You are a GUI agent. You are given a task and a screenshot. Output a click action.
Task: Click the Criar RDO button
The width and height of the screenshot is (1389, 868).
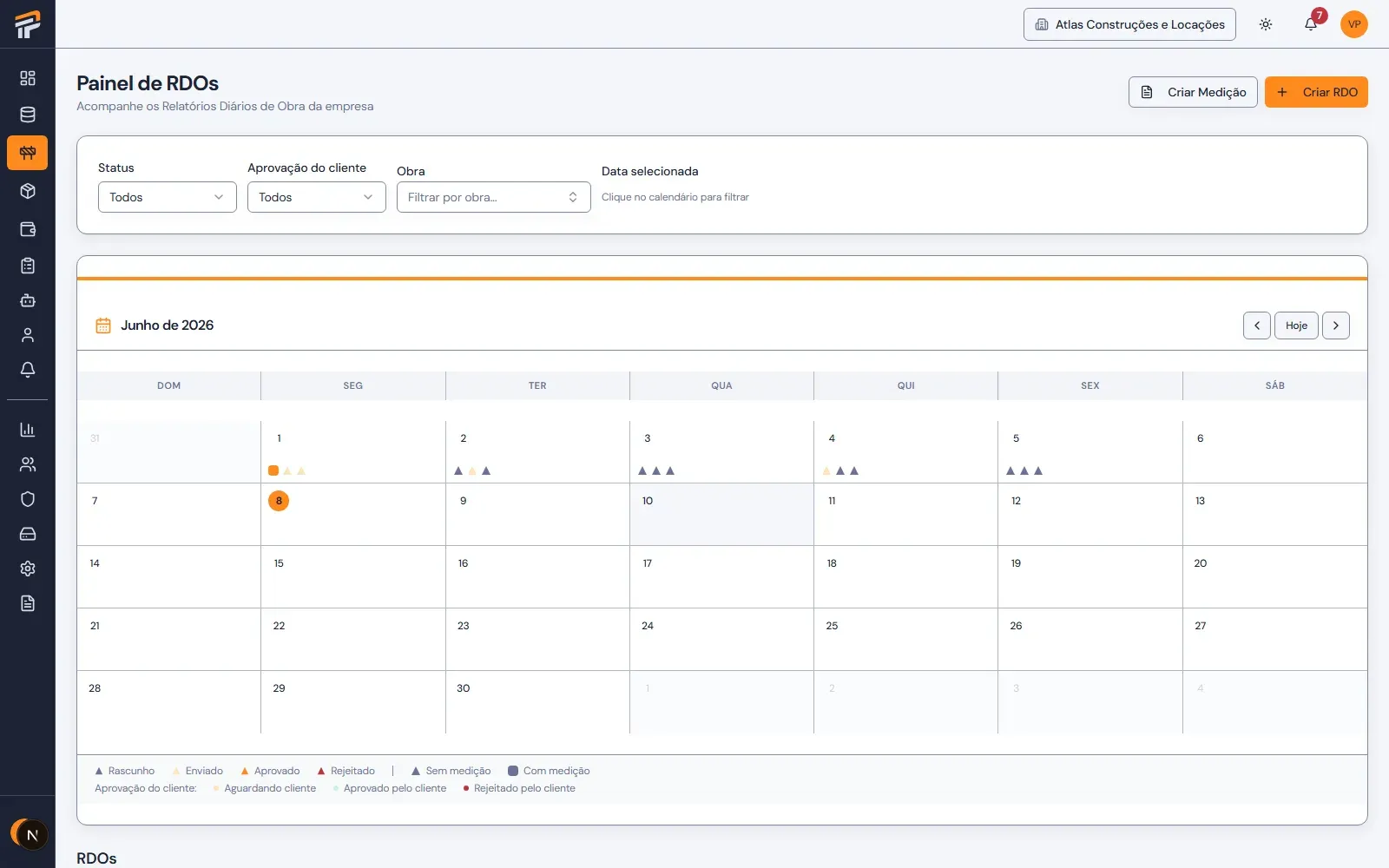coord(1316,92)
